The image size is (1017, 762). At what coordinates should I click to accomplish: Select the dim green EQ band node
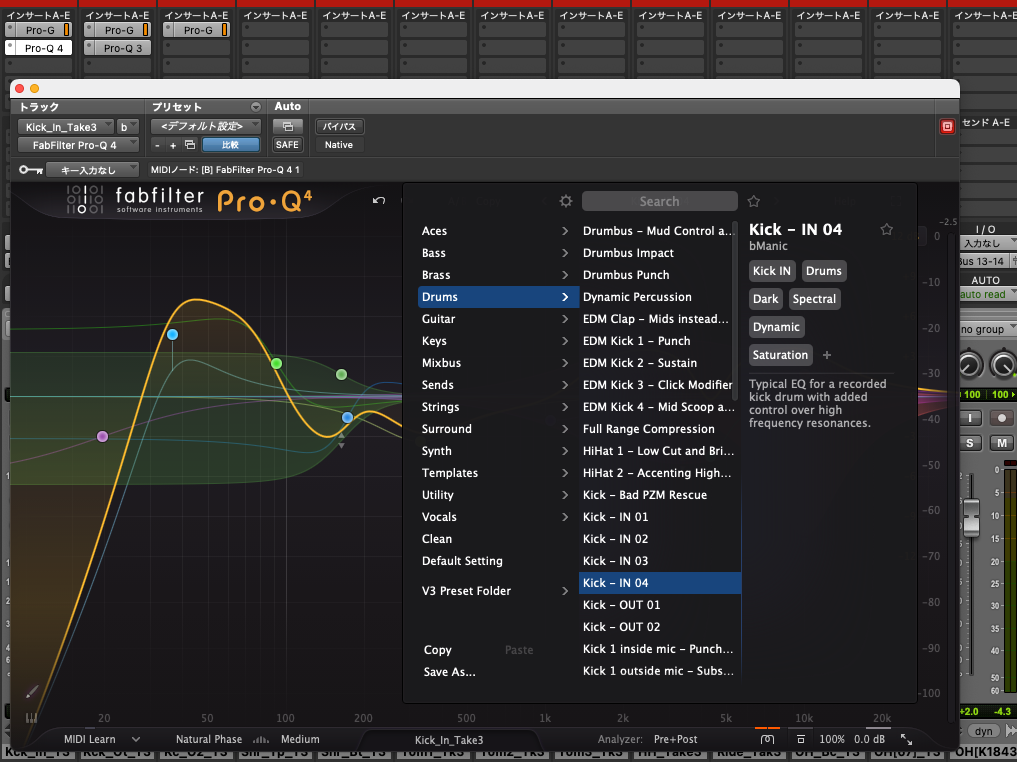341,374
